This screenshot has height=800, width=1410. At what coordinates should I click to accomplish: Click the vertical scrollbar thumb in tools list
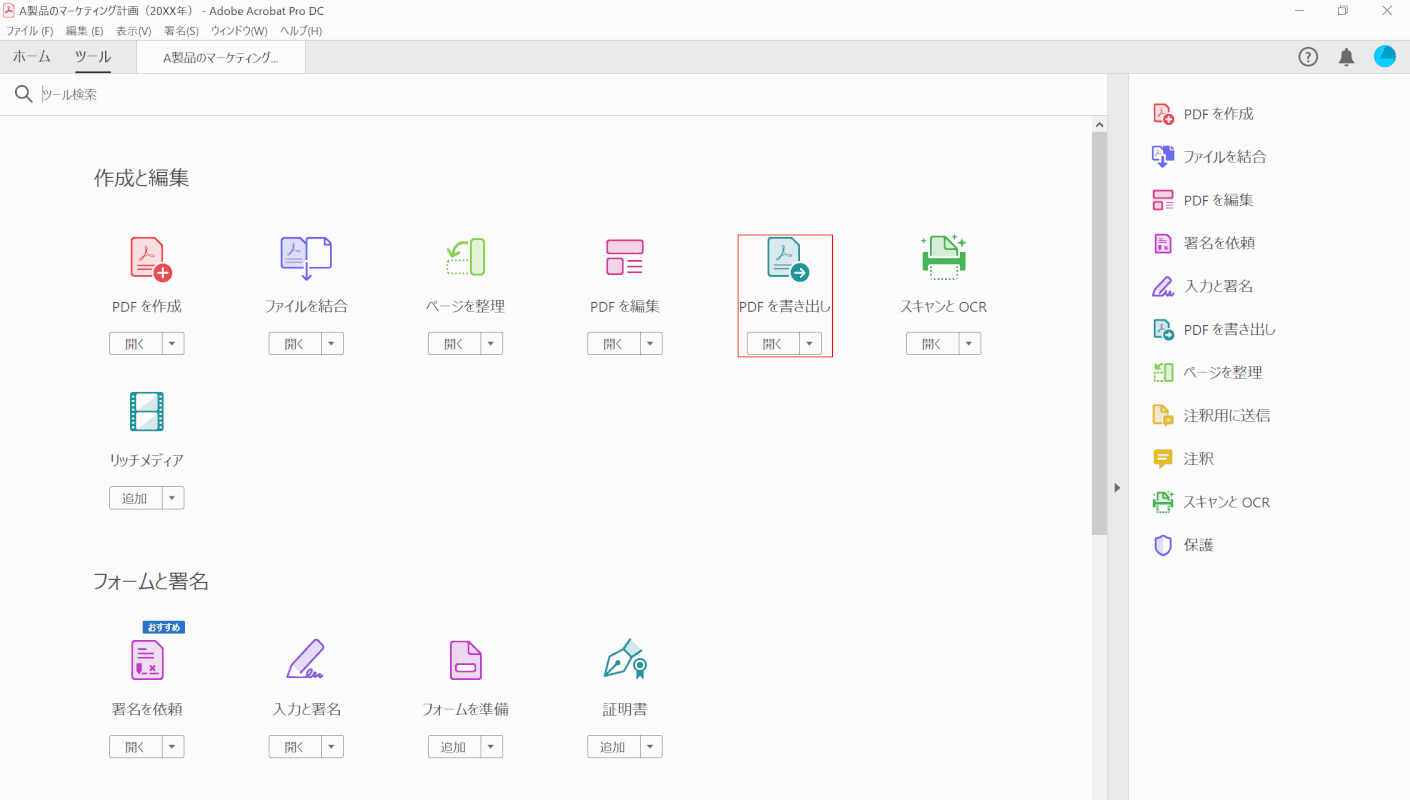(x=1099, y=333)
